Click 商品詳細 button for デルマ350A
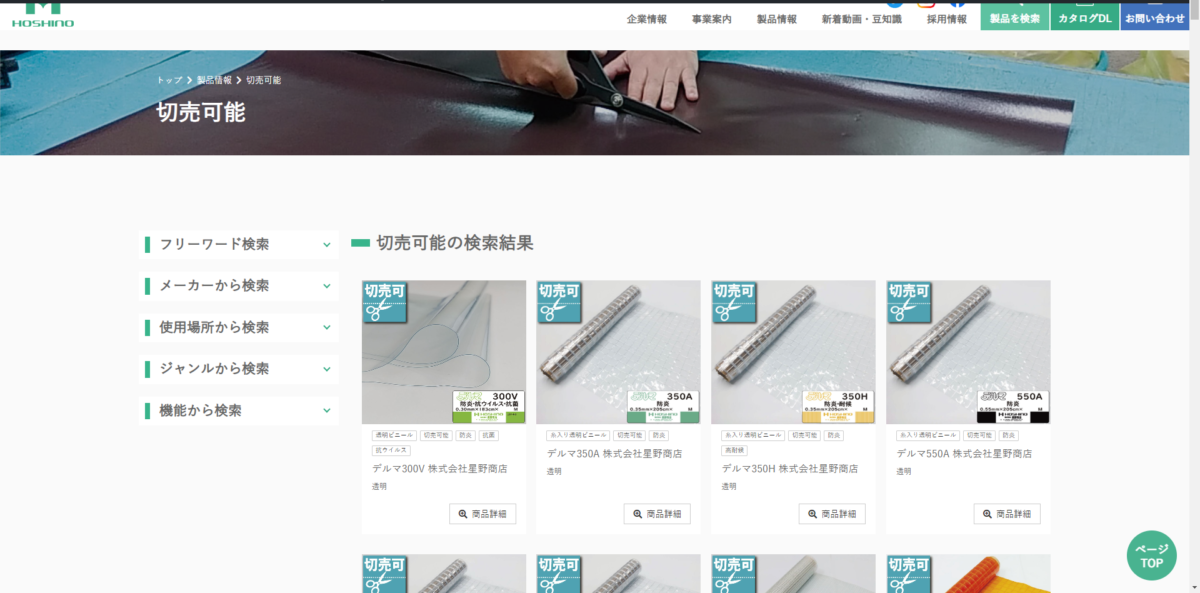 (x=657, y=514)
